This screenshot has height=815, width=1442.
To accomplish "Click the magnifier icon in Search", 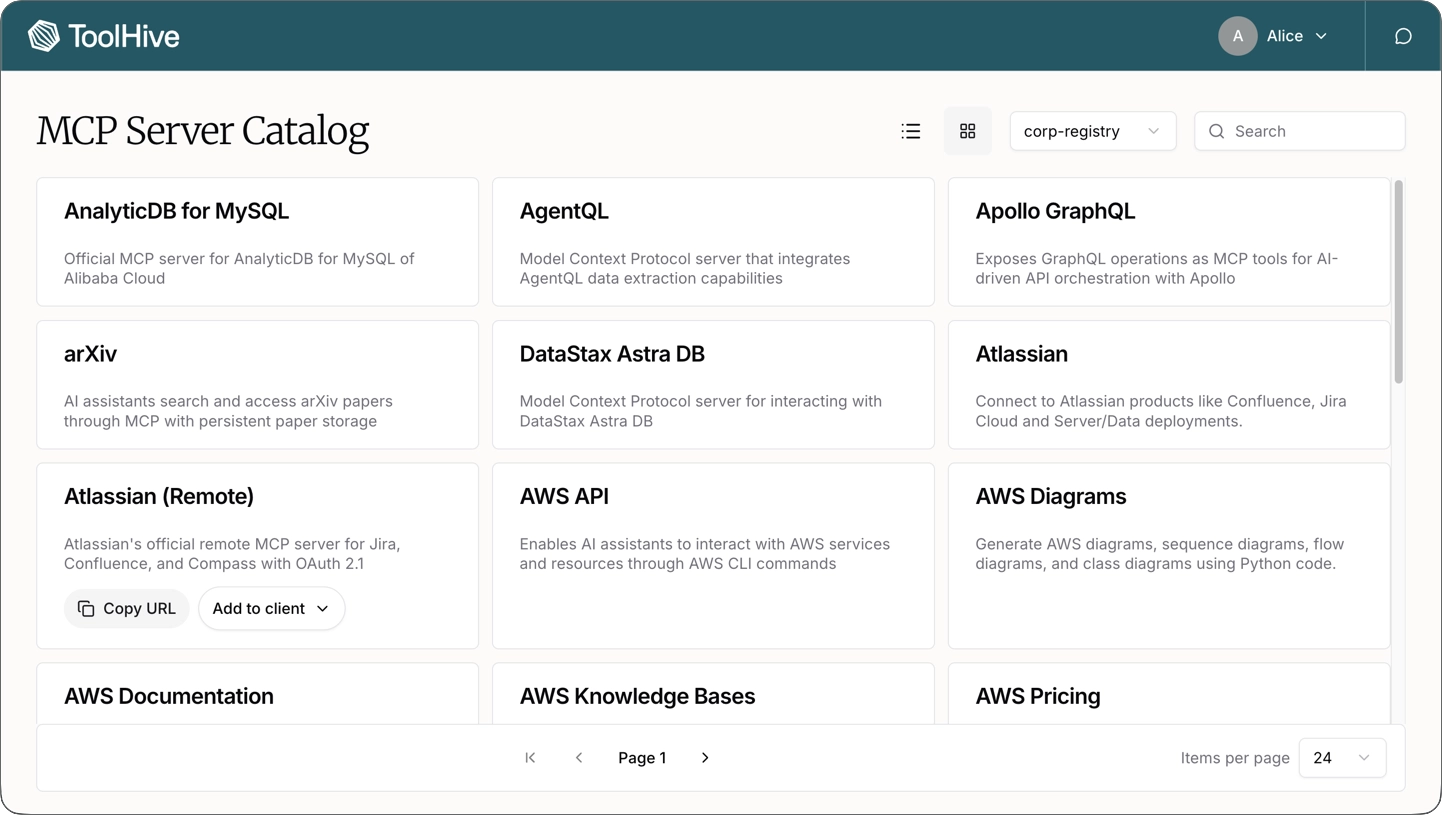I will (x=1216, y=131).
